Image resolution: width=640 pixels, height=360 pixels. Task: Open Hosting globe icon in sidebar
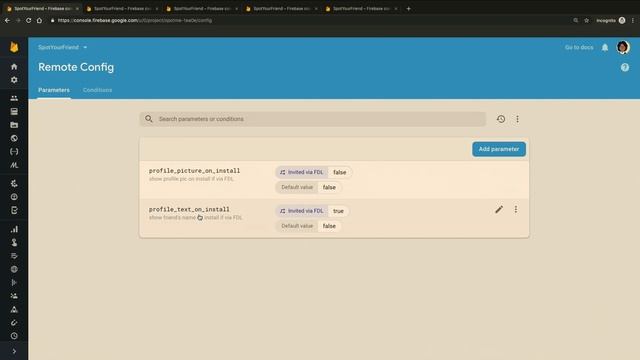click(x=14, y=138)
